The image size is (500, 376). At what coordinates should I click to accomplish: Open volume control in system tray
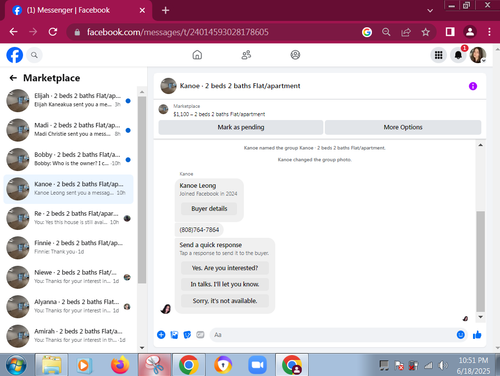[443, 366]
